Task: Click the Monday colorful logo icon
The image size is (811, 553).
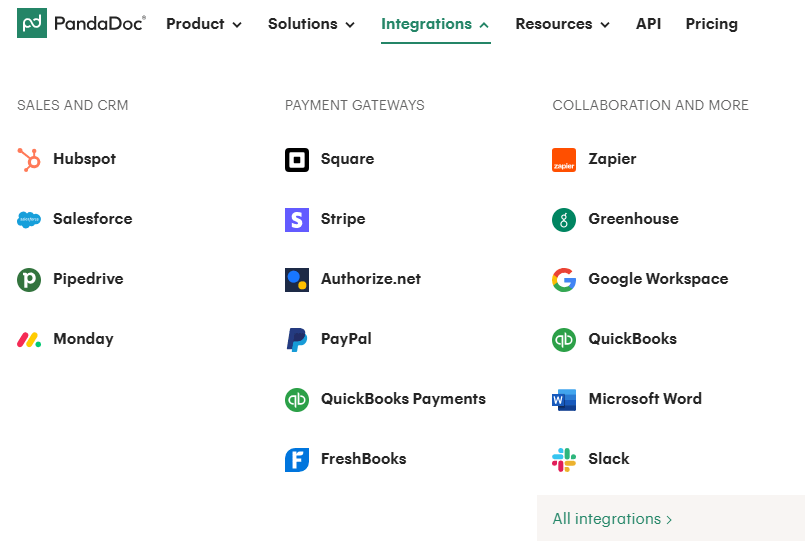Action: coord(29,339)
